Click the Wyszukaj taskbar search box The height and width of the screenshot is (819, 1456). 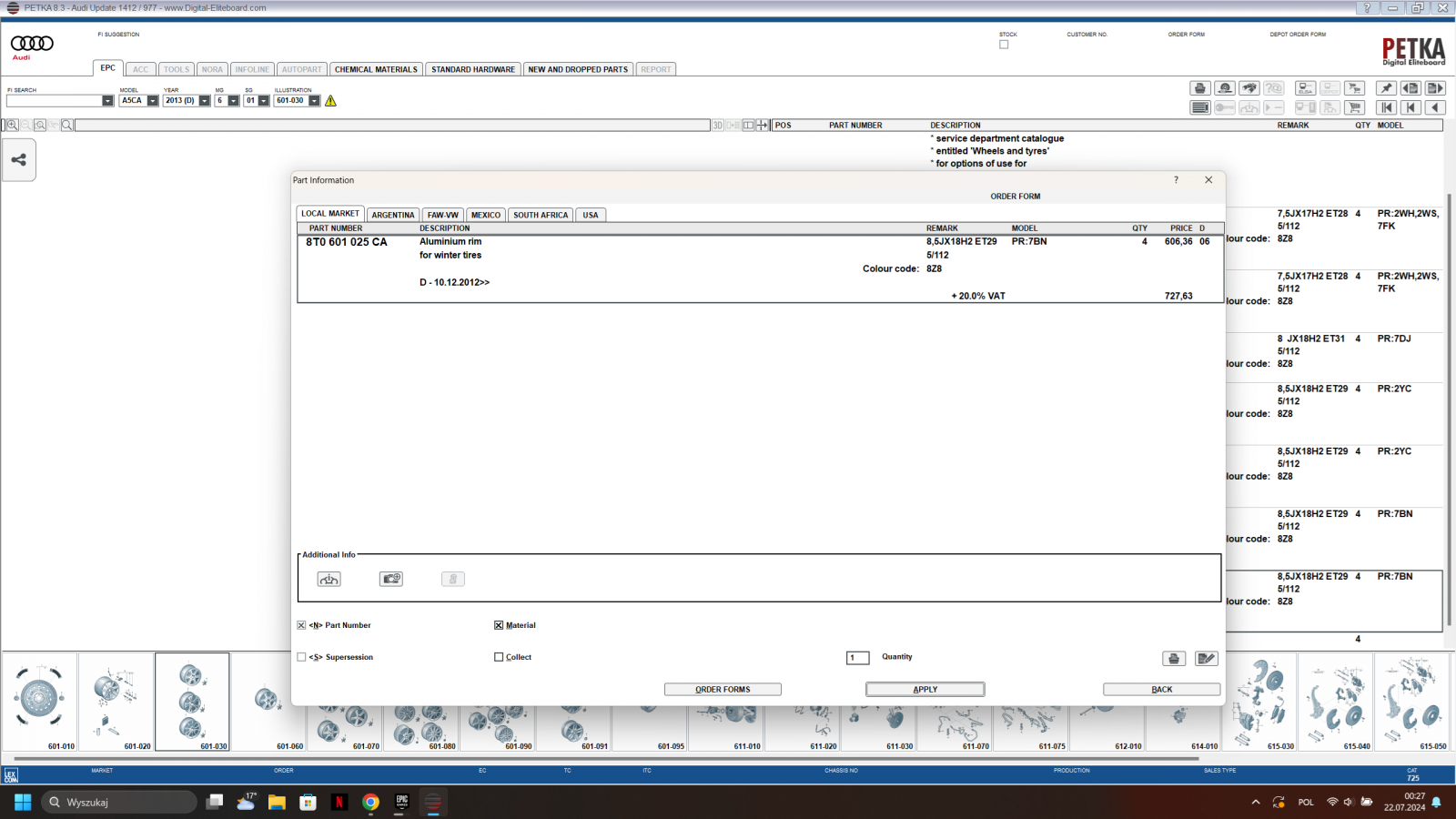pyautogui.click(x=119, y=802)
